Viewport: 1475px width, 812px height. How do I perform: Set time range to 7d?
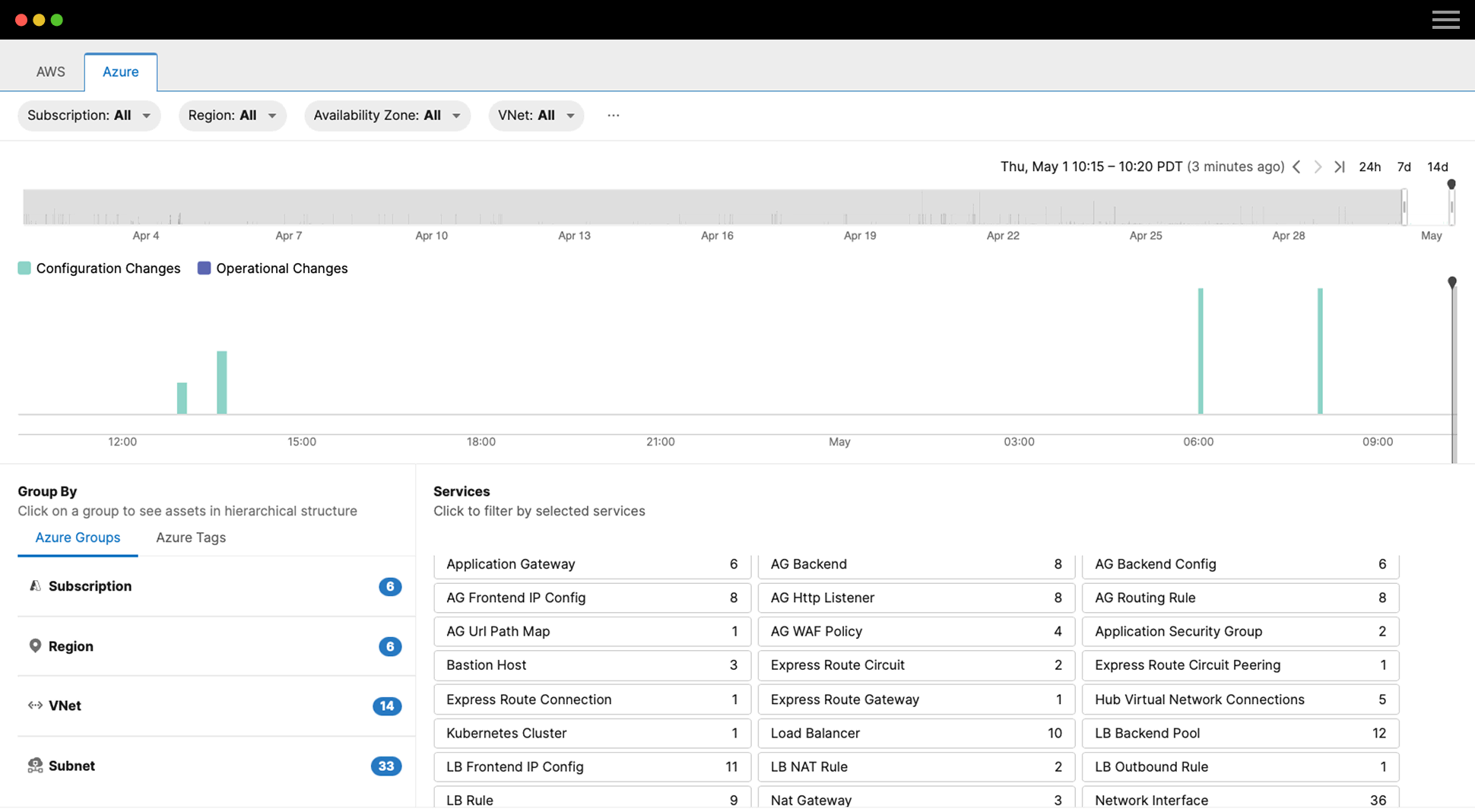(1404, 167)
